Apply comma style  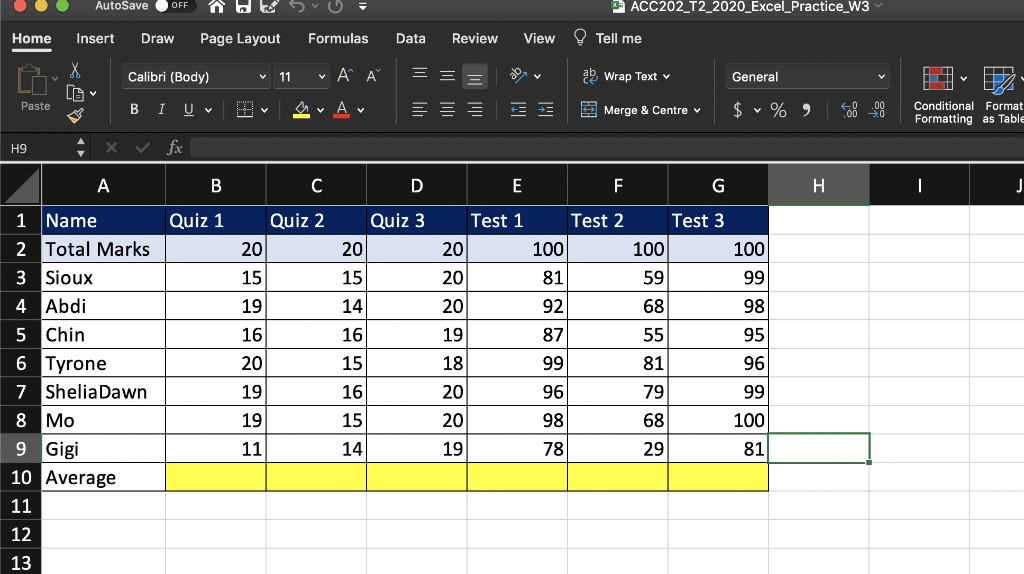click(807, 110)
